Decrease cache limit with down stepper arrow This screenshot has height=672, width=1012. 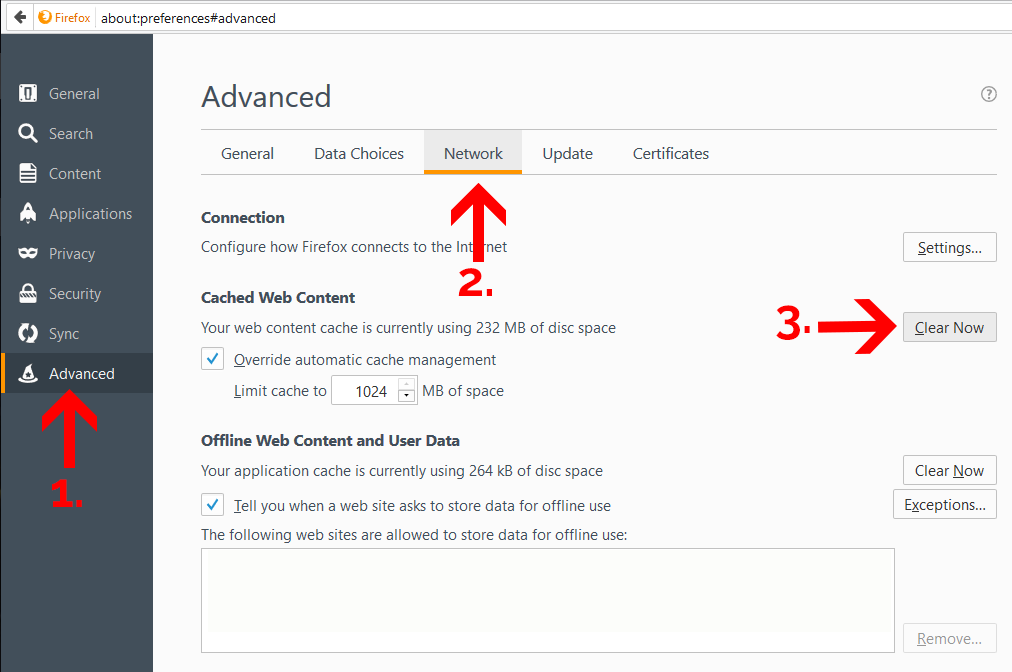(407, 396)
